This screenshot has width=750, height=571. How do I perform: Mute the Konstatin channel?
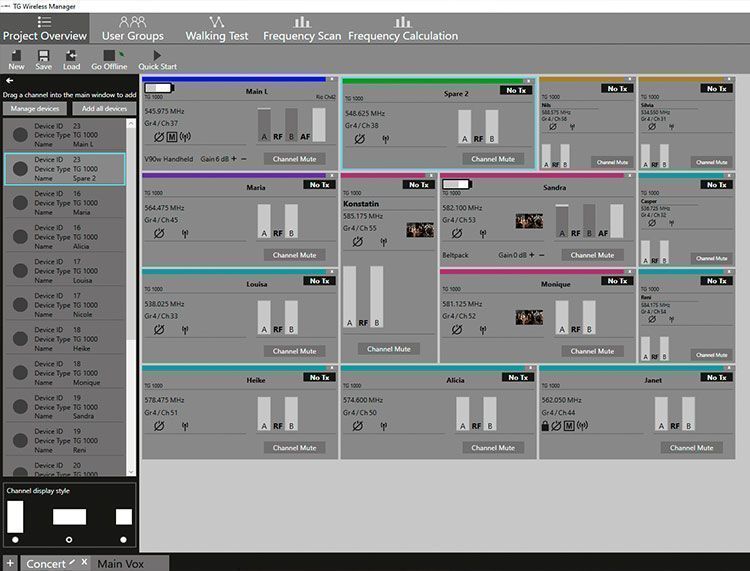tap(388, 349)
